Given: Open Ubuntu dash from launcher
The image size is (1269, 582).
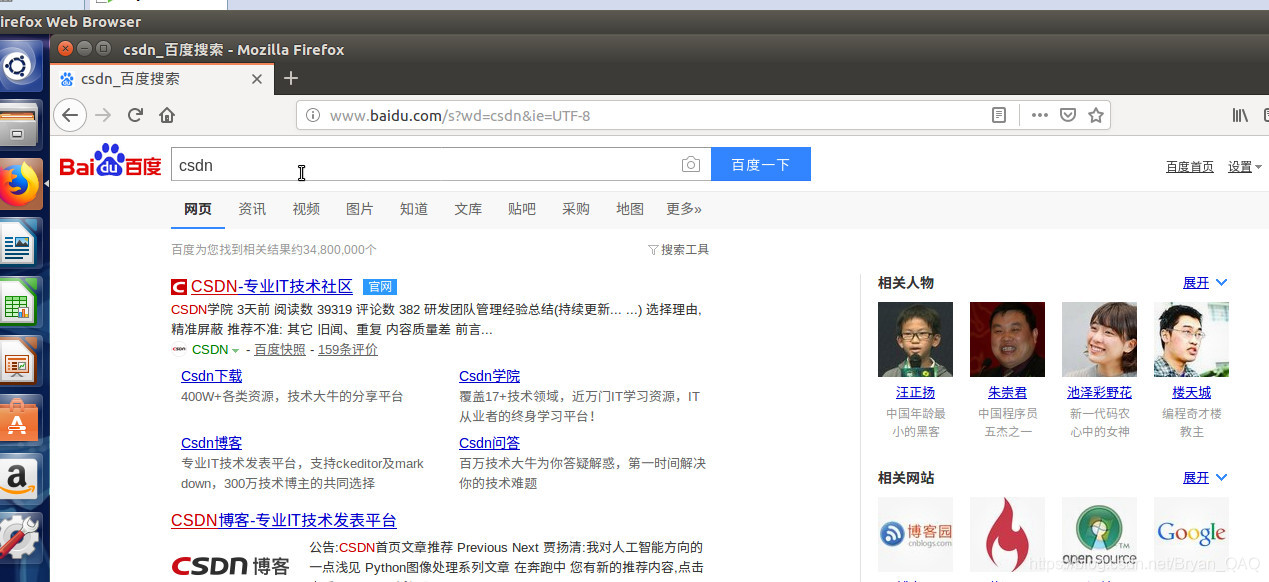Looking at the screenshot, I should 18,67.
